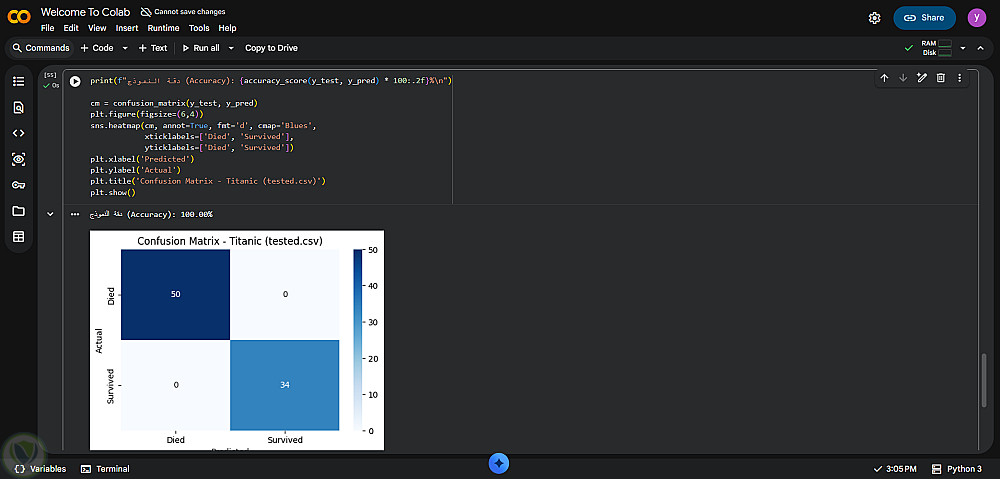Image resolution: width=1000 pixels, height=479 pixels.
Task: Open the Gemini assistant sparkle button
Action: [x=499, y=464]
